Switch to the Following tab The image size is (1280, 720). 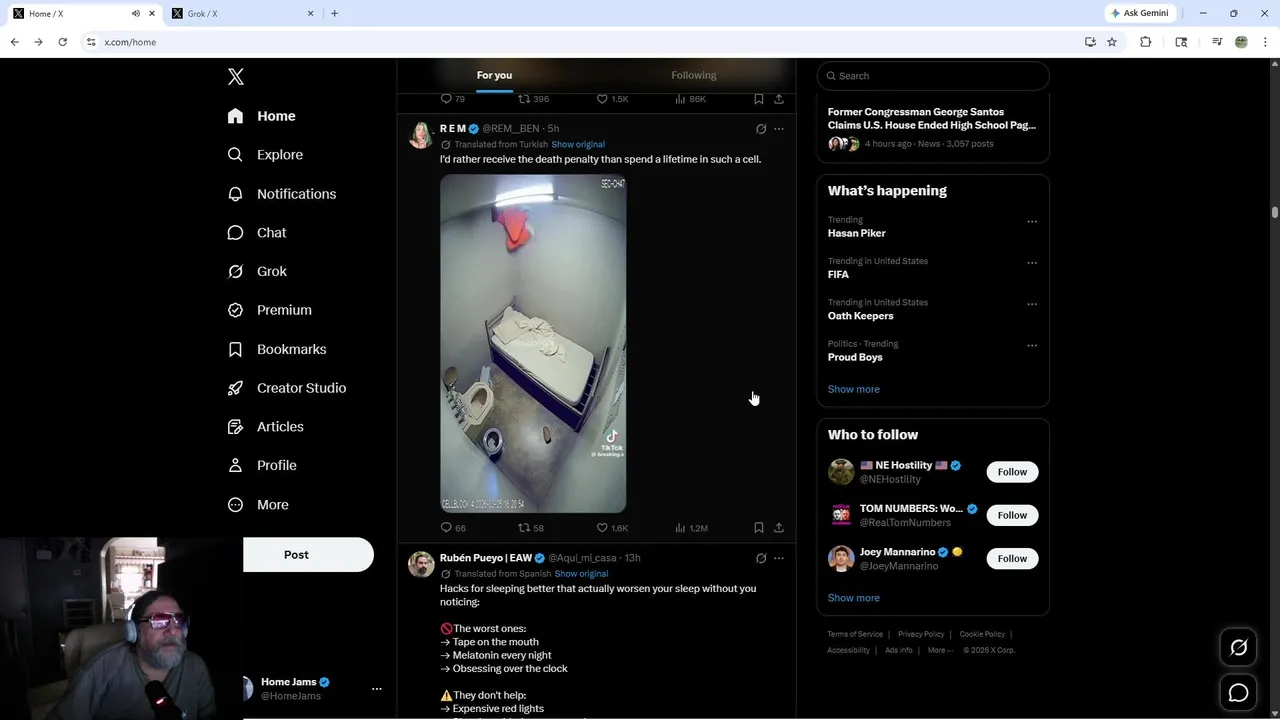694,75
